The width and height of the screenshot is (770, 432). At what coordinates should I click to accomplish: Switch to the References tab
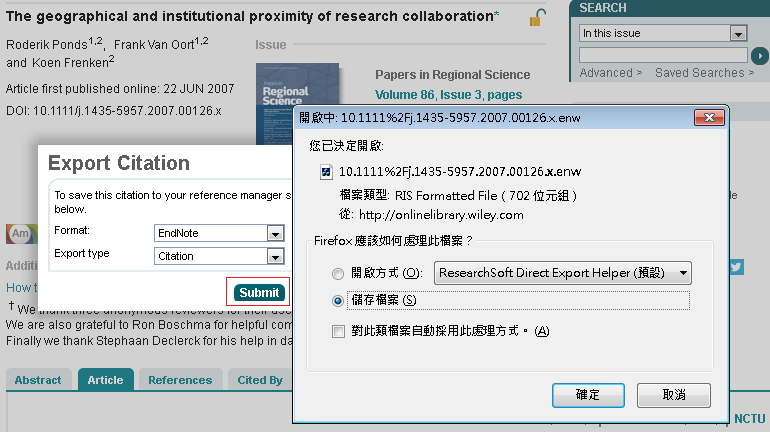click(x=180, y=380)
